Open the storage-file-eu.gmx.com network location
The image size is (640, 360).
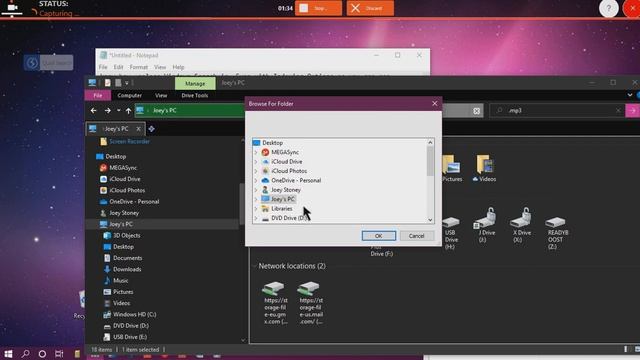click(275, 303)
